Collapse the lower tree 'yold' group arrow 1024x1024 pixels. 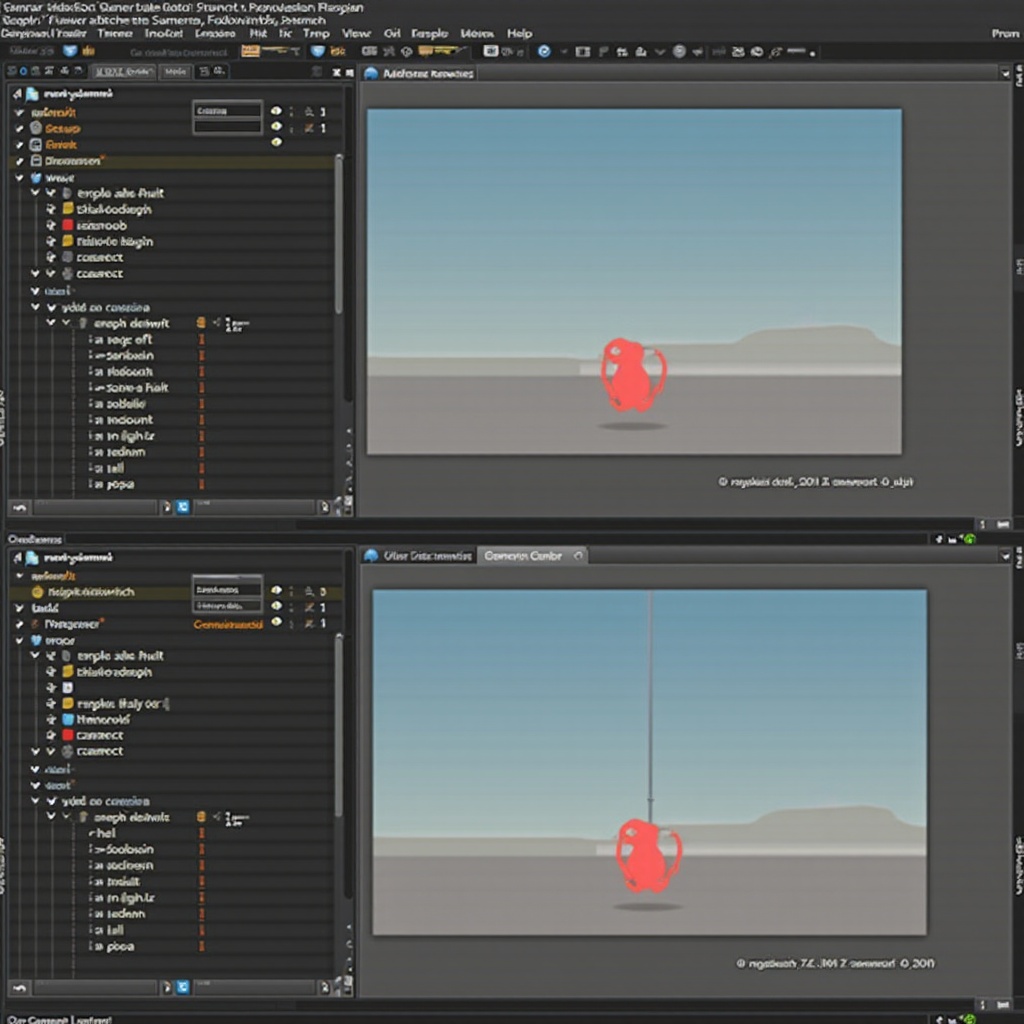tap(35, 801)
